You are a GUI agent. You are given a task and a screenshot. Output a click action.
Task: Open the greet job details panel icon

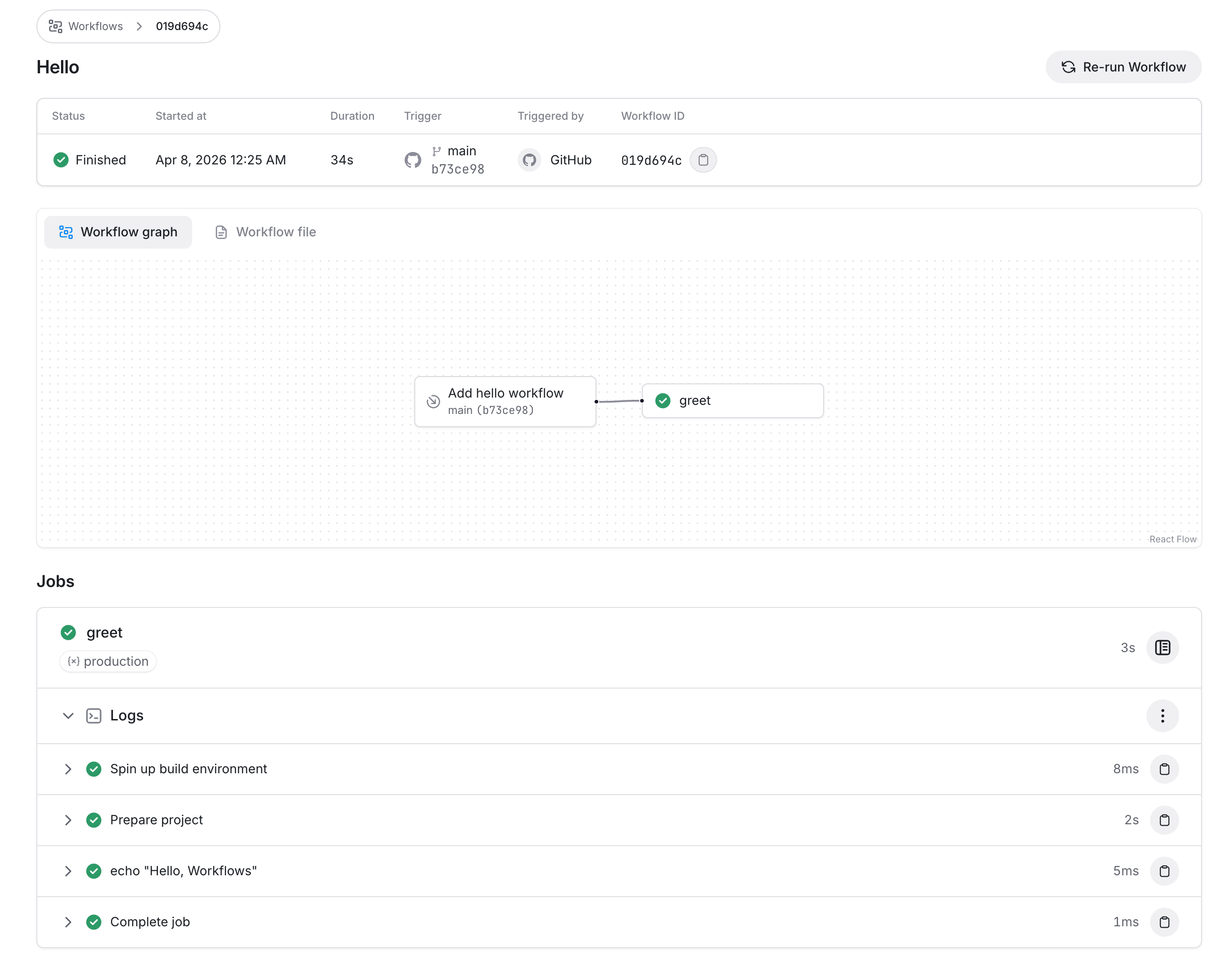coord(1162,648)
